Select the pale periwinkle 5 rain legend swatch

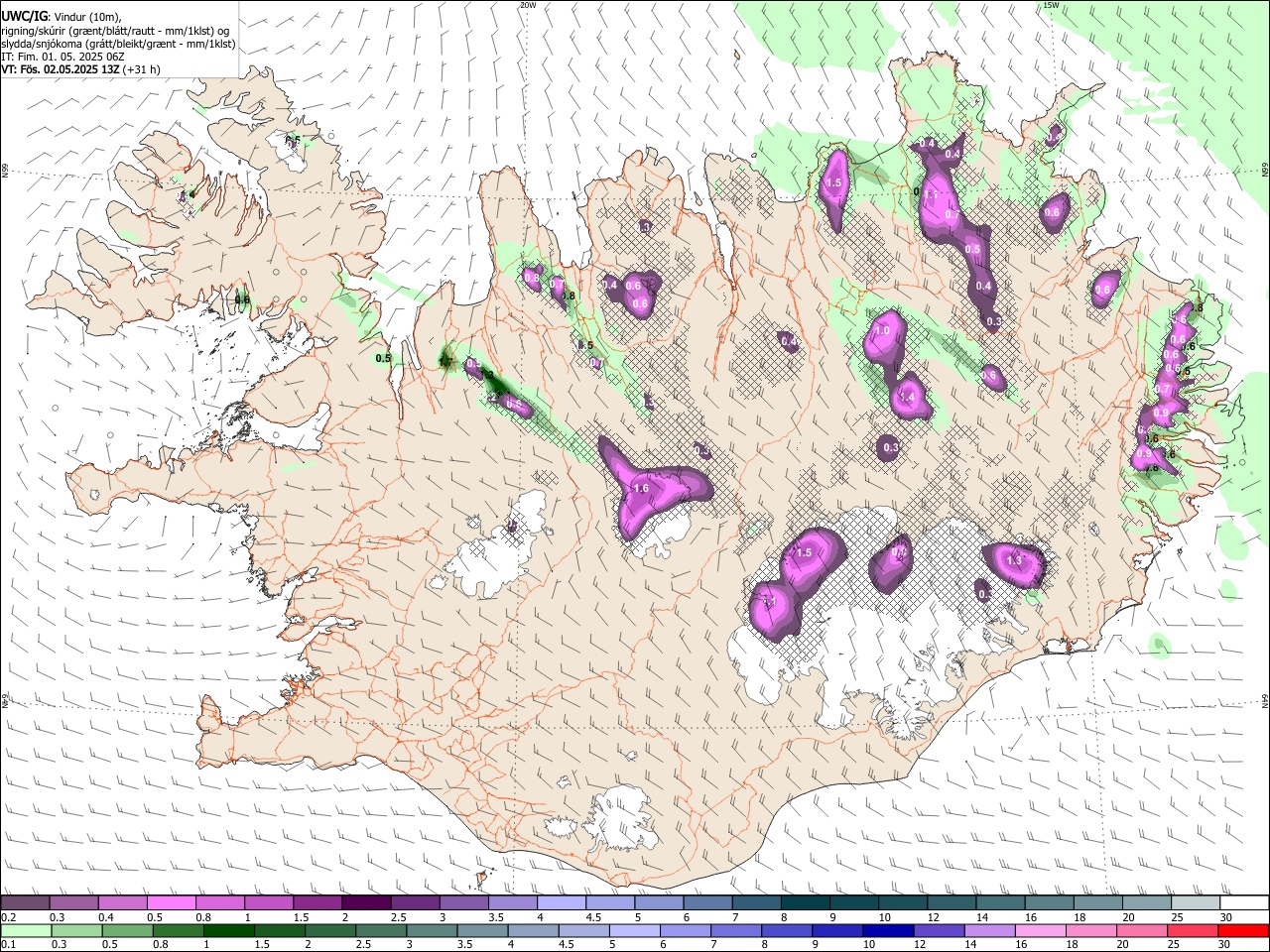click(x=633, y=930)
